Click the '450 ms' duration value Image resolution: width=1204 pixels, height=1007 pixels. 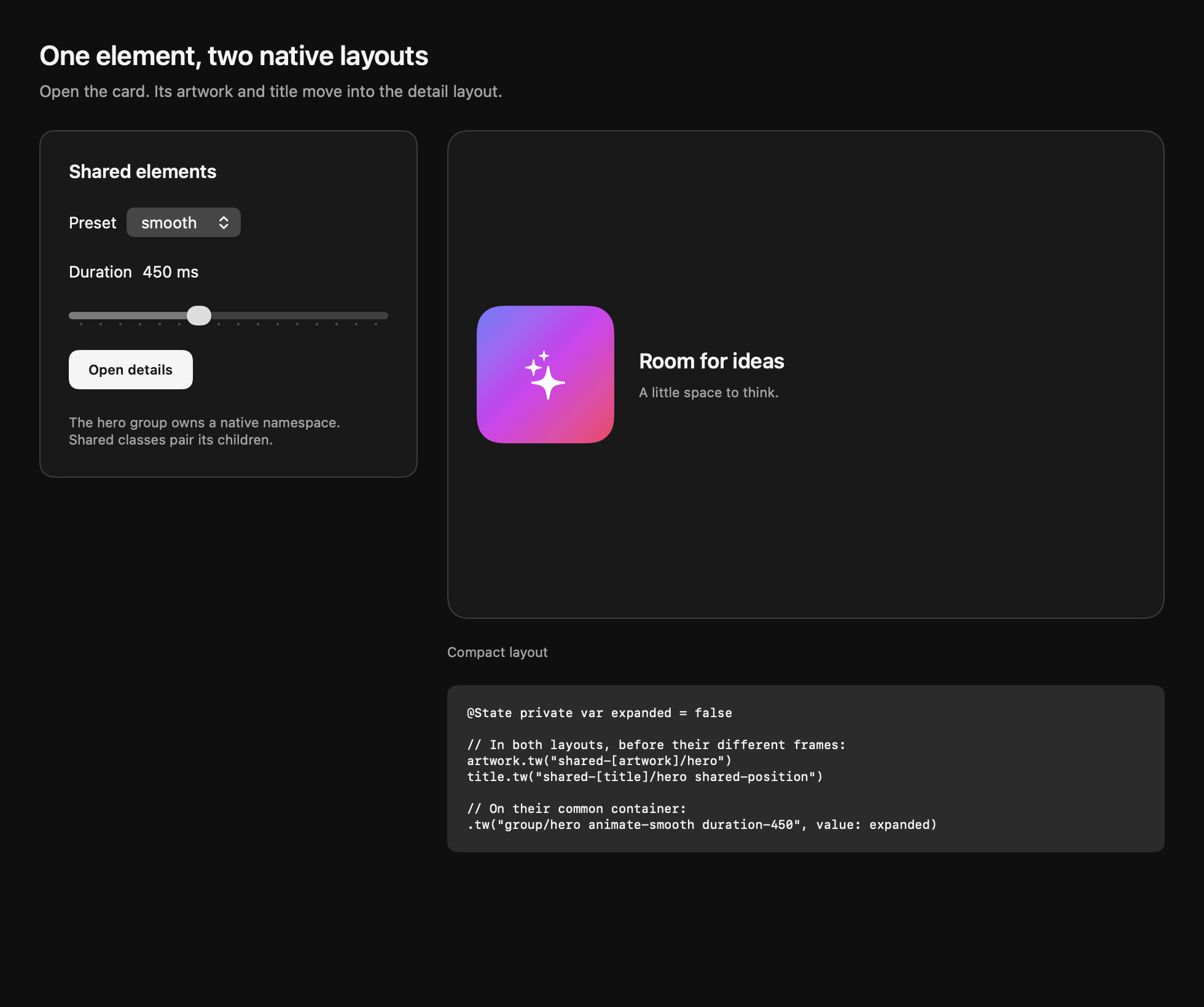point(170,272)
